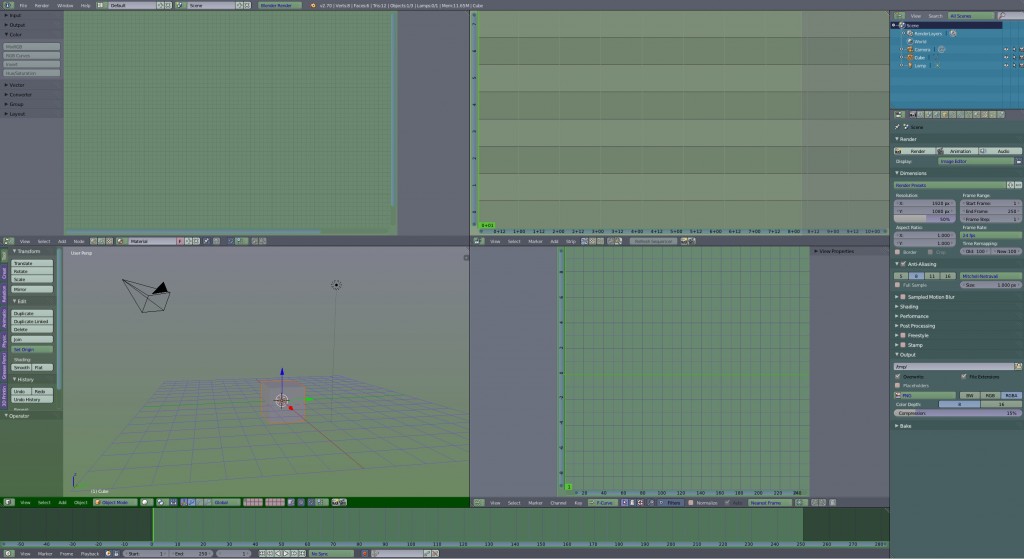Select the RGBA color mode button
1024x559 pixels.
click(1011, 395)
